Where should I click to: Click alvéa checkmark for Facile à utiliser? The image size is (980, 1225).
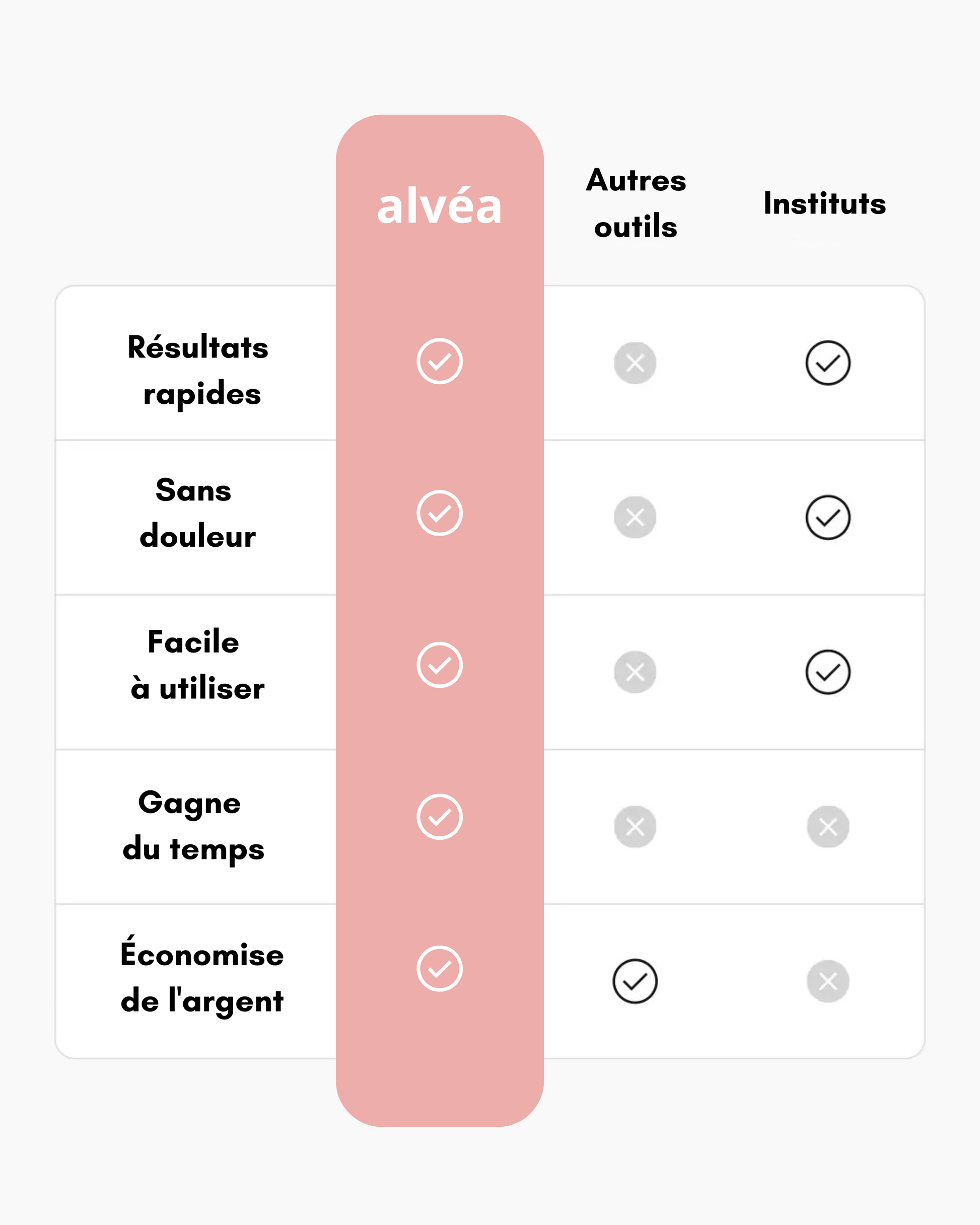click(440, 665)
